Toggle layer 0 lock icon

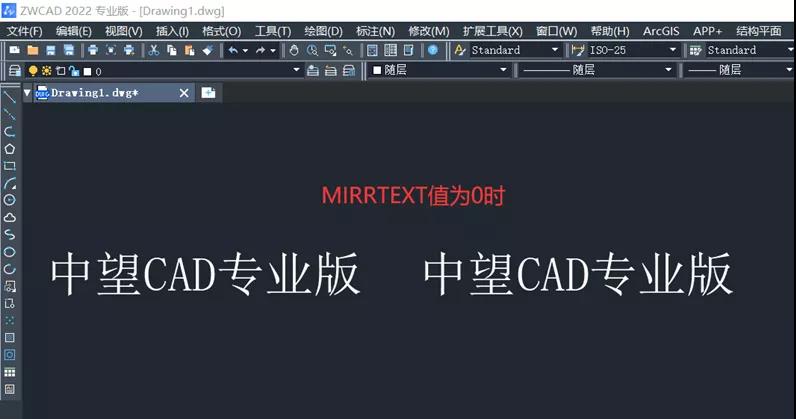click(74, 71)
